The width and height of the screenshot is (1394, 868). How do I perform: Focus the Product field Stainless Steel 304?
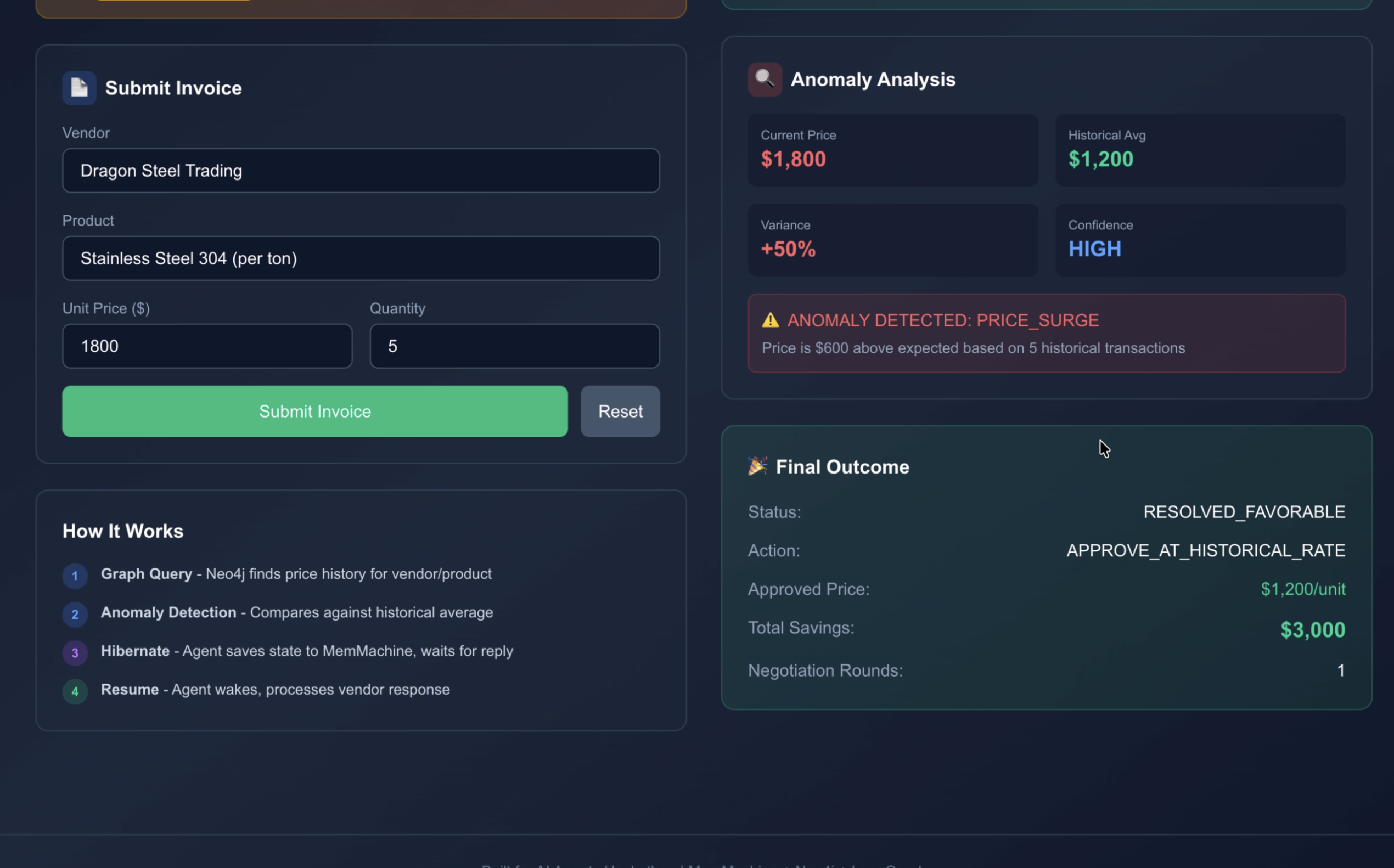click(361, 258)
